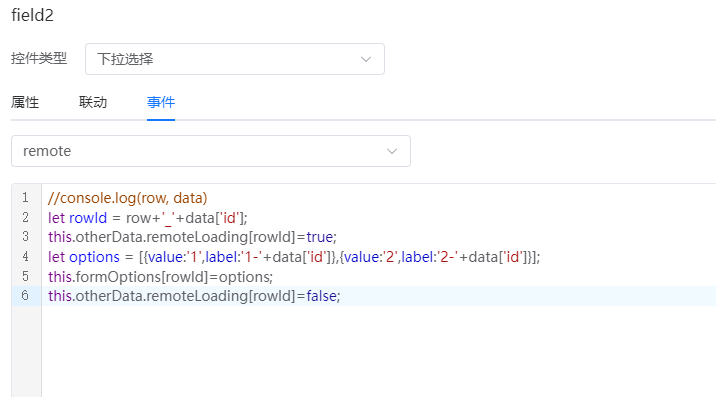716x397 pixels.
Task: Click line 4 'let options' declaration
Action: coord(294,257)
